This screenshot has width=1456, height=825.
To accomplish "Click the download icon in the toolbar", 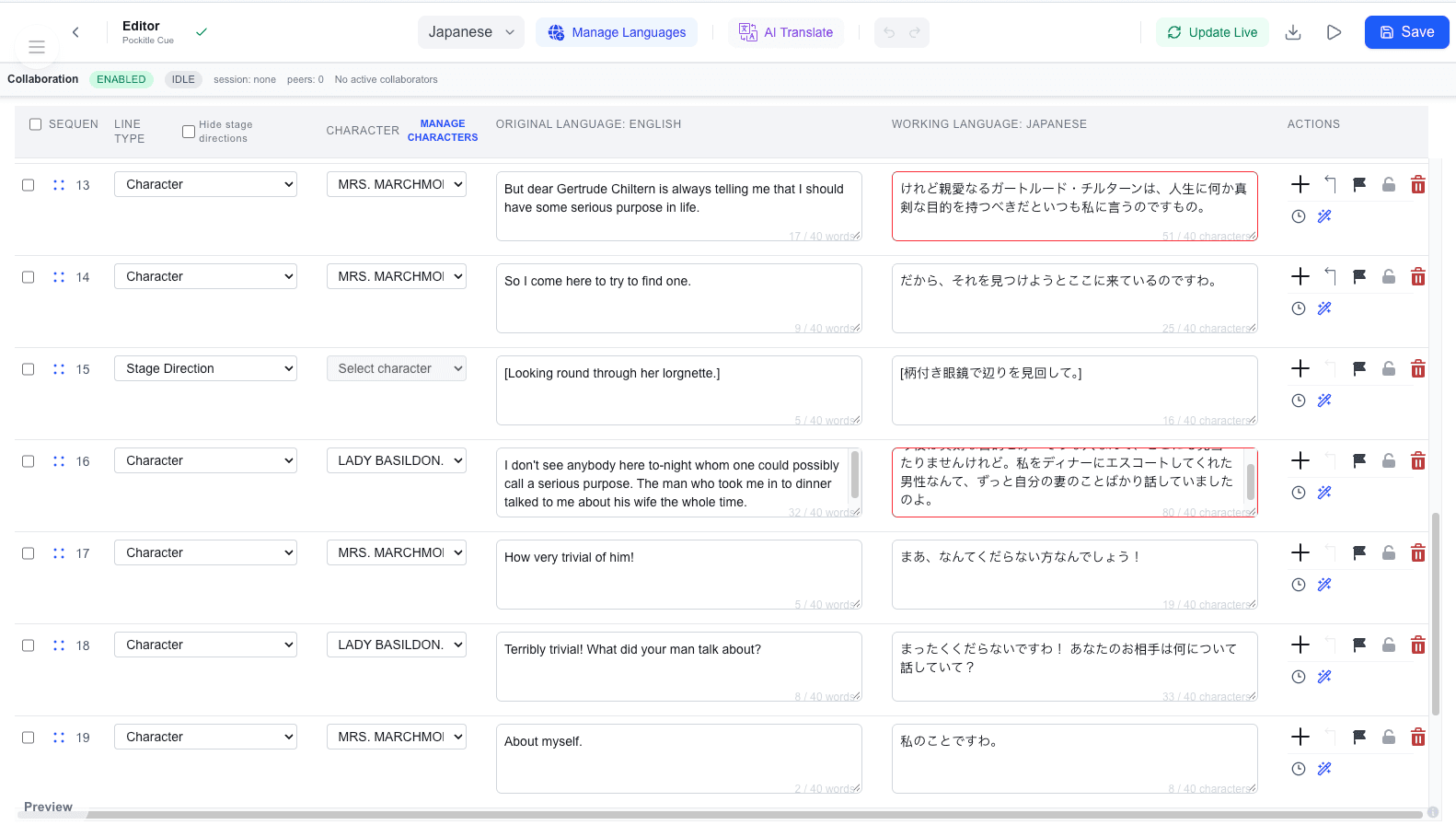I will [1293, 32].
